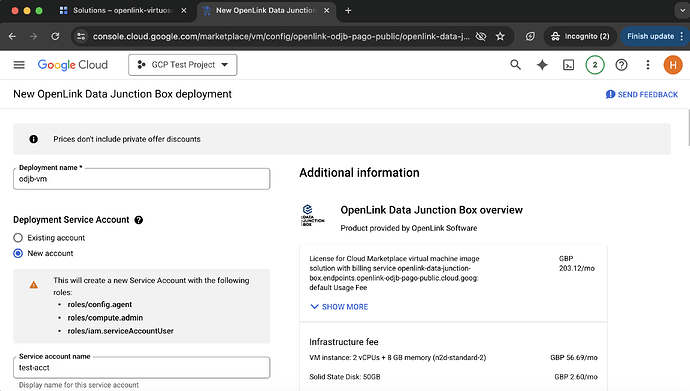Click the SEND FEEDBACK link

click(642, 95)
